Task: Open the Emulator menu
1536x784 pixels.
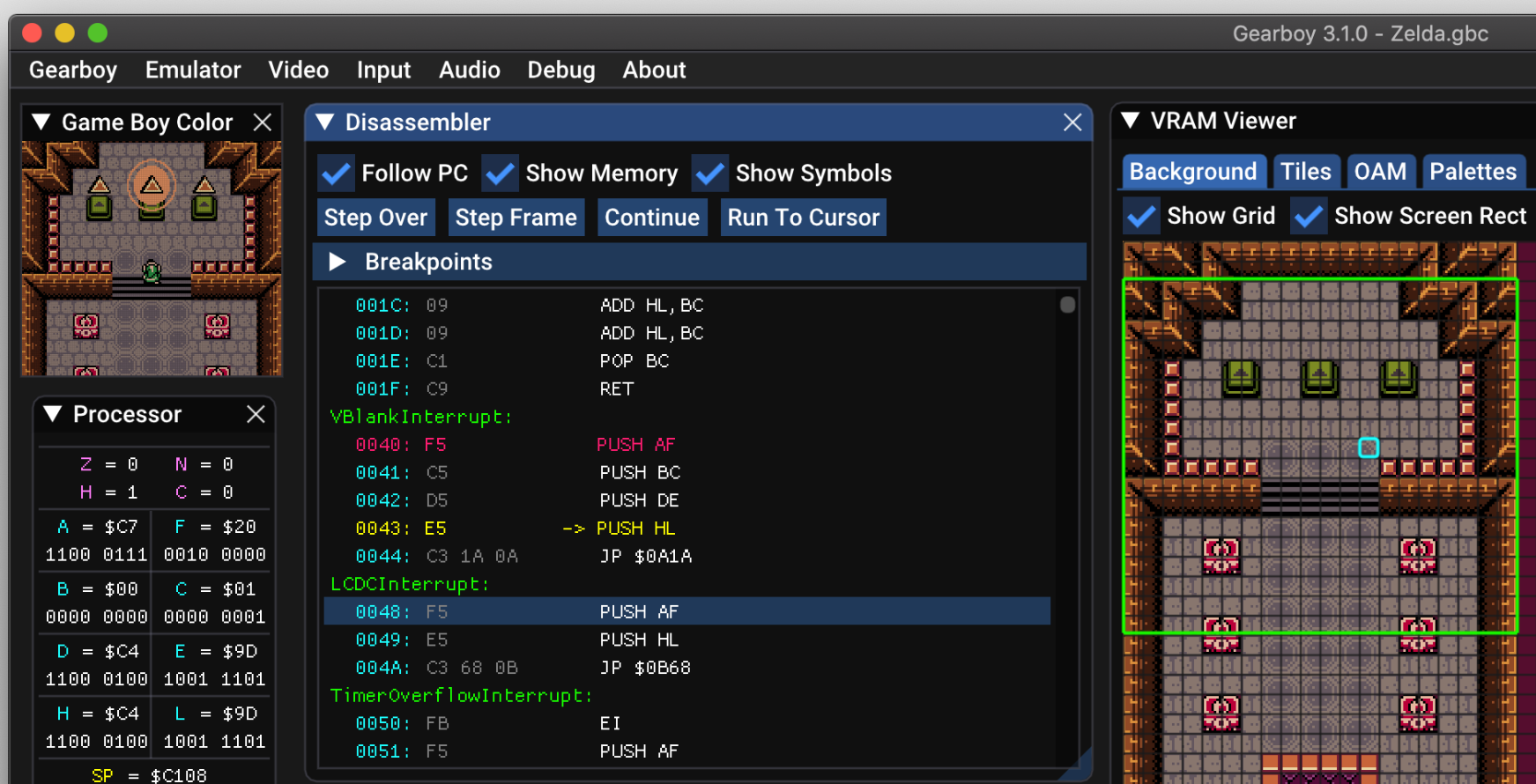Action: [x=192, y=70]
